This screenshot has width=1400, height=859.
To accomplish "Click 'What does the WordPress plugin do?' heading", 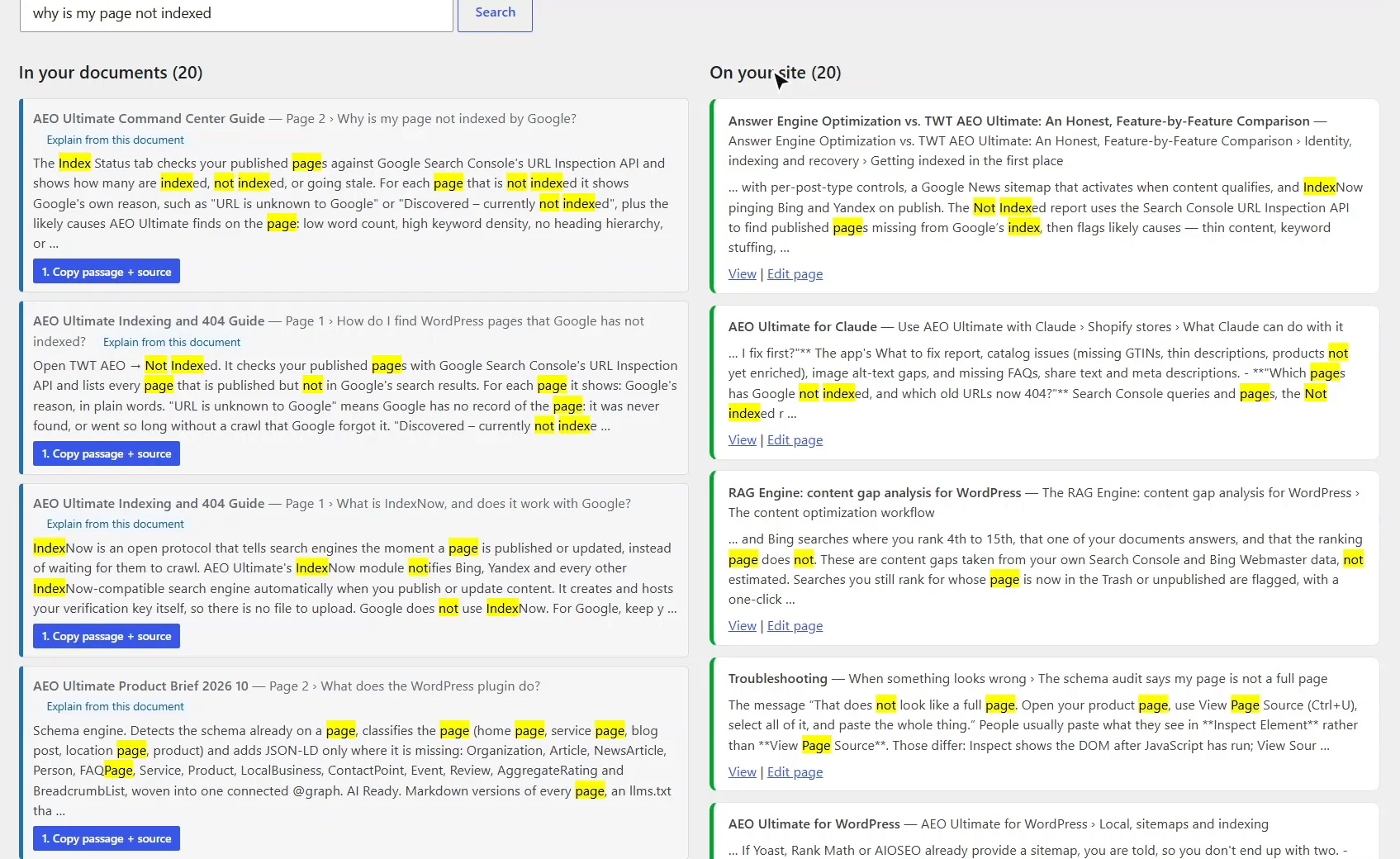I will pyautogui.click(x=430, y=686).
